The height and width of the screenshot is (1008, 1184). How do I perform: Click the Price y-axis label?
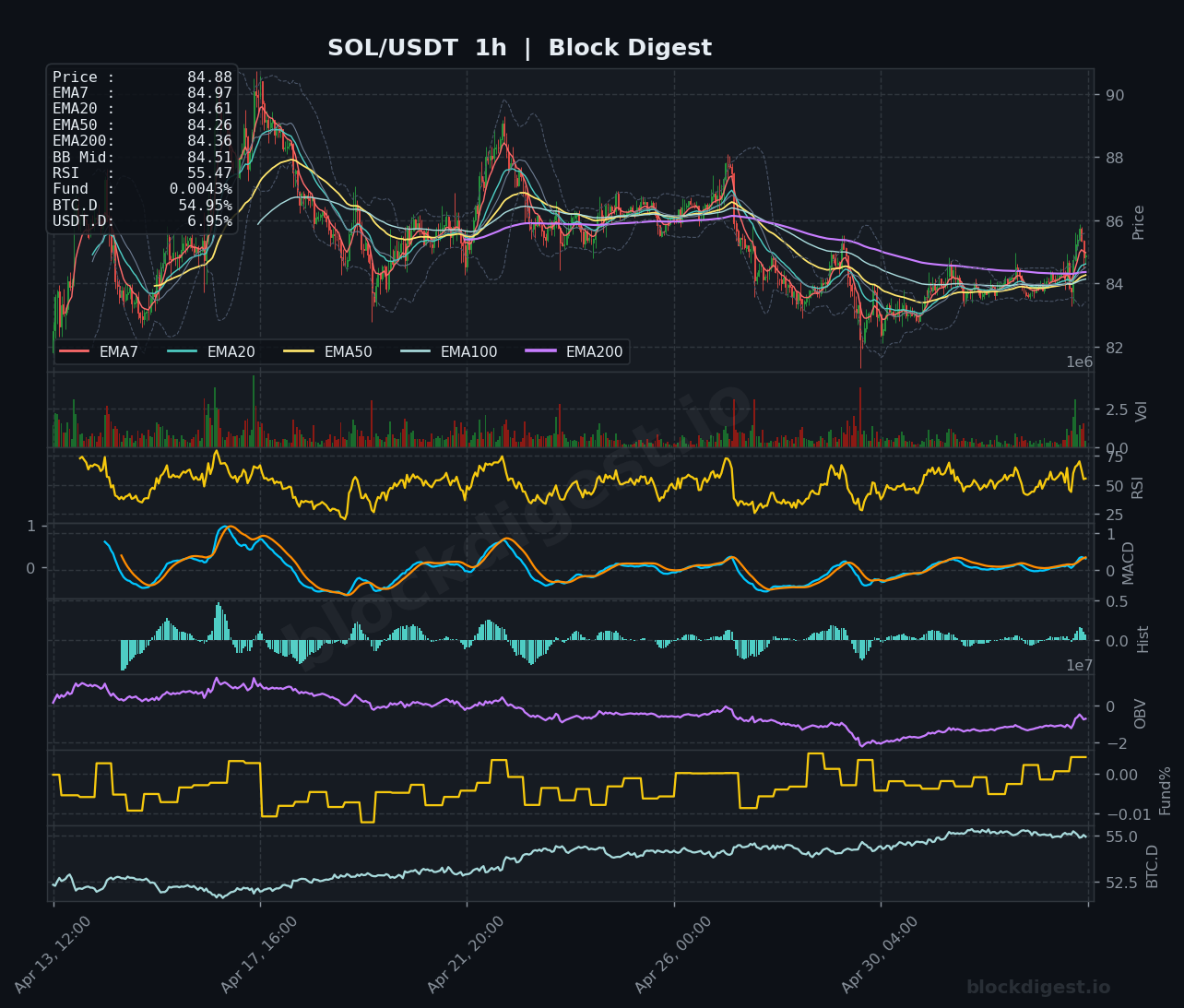(1139, 222)
